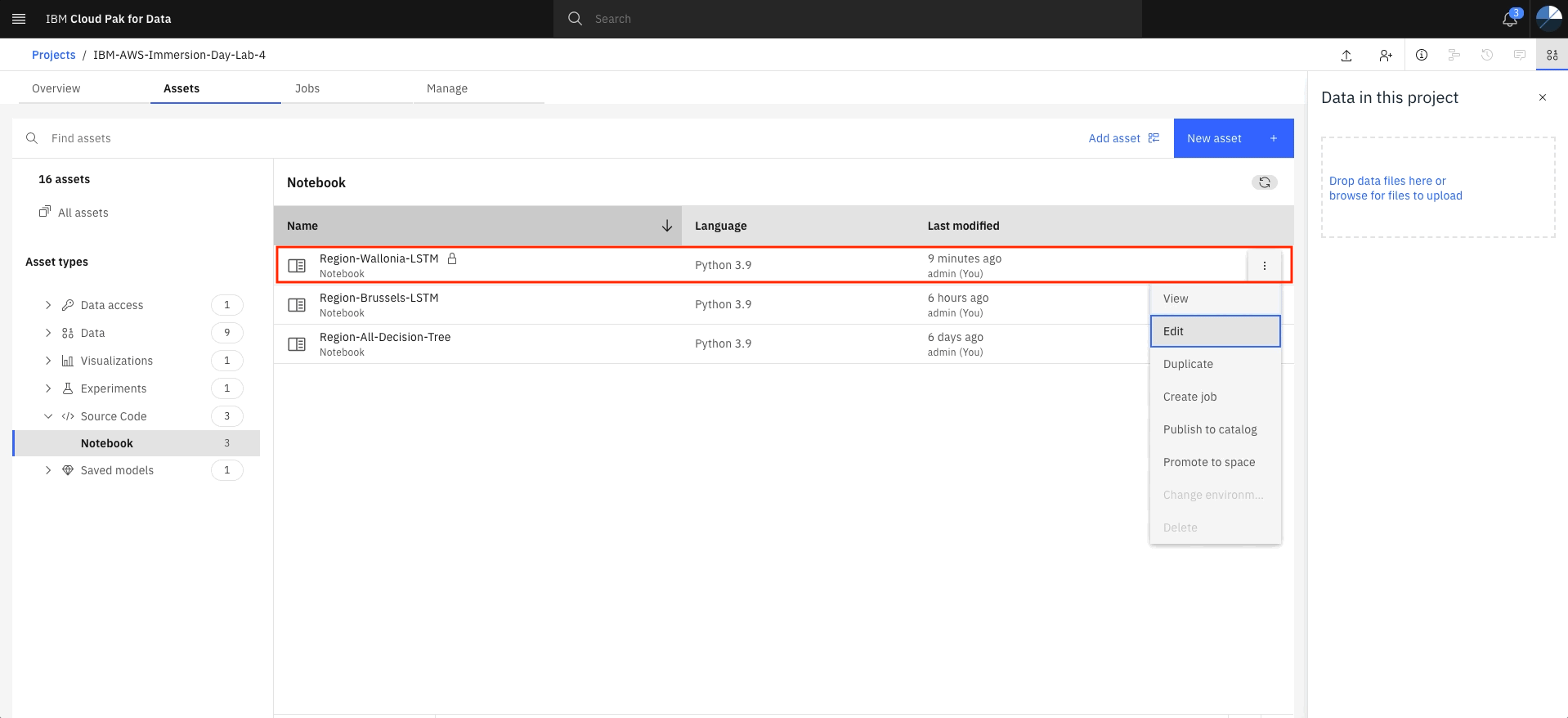Image resolution: width=1568 pixels, height=718 pixels.
Task: Open the project information icon
Action: click(1422, 55)
